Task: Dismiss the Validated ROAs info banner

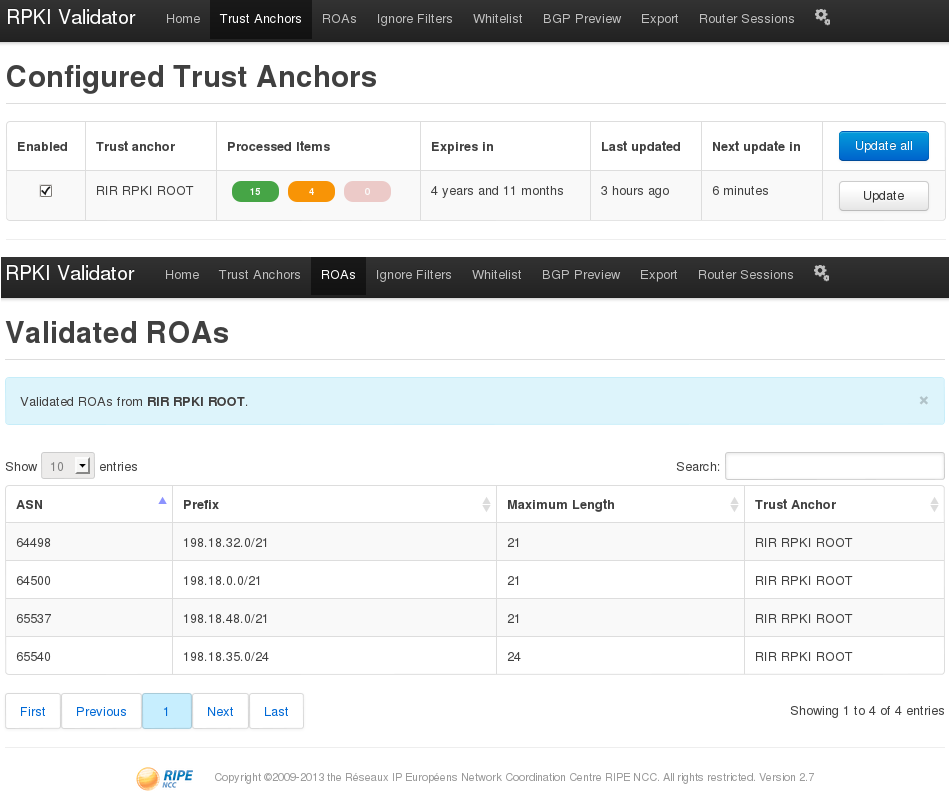Action: coord(924,400)
